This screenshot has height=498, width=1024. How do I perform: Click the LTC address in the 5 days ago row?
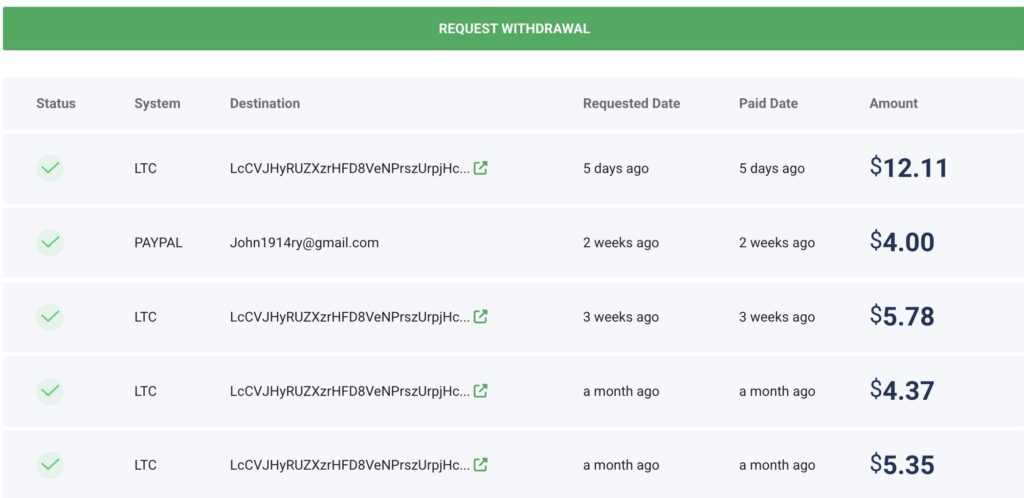(x=349, y=168)
